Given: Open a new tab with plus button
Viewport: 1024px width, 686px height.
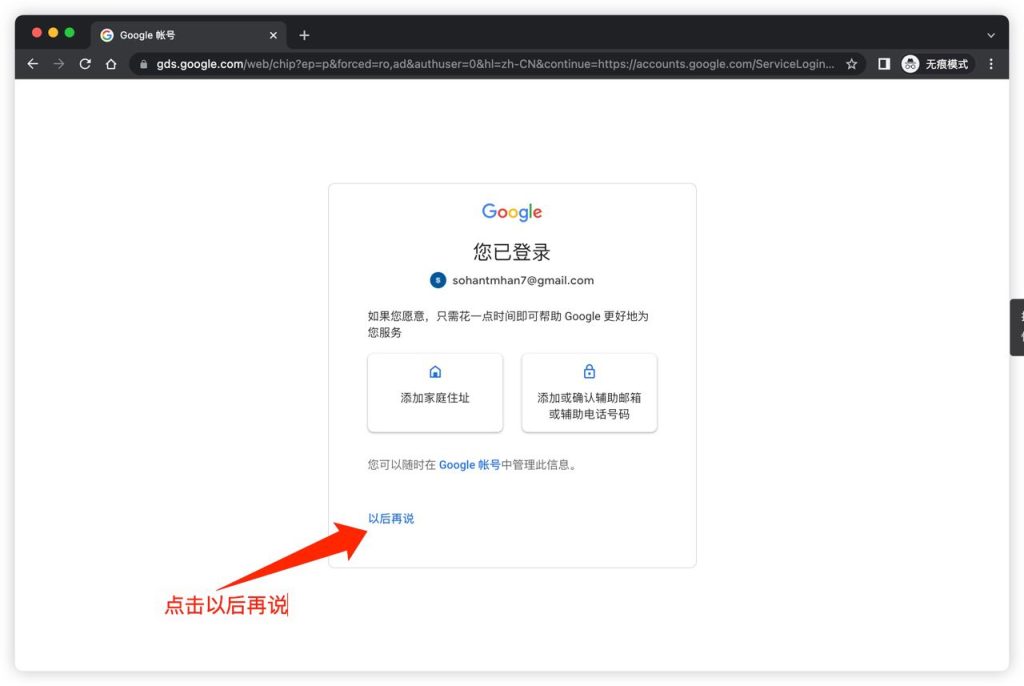Looking at the screenshot, I should pos(304,35).
